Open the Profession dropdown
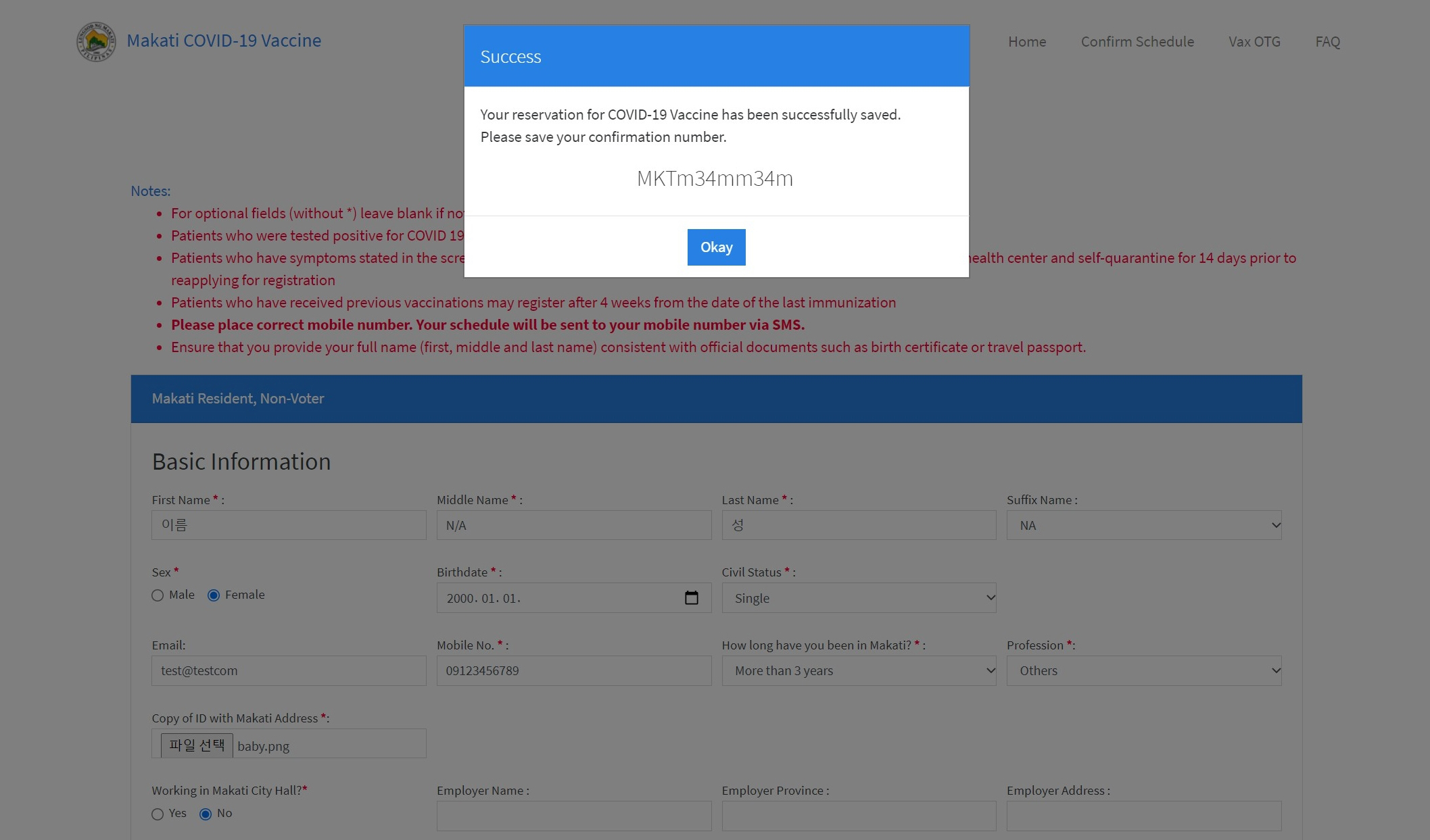 [1143, 671]
